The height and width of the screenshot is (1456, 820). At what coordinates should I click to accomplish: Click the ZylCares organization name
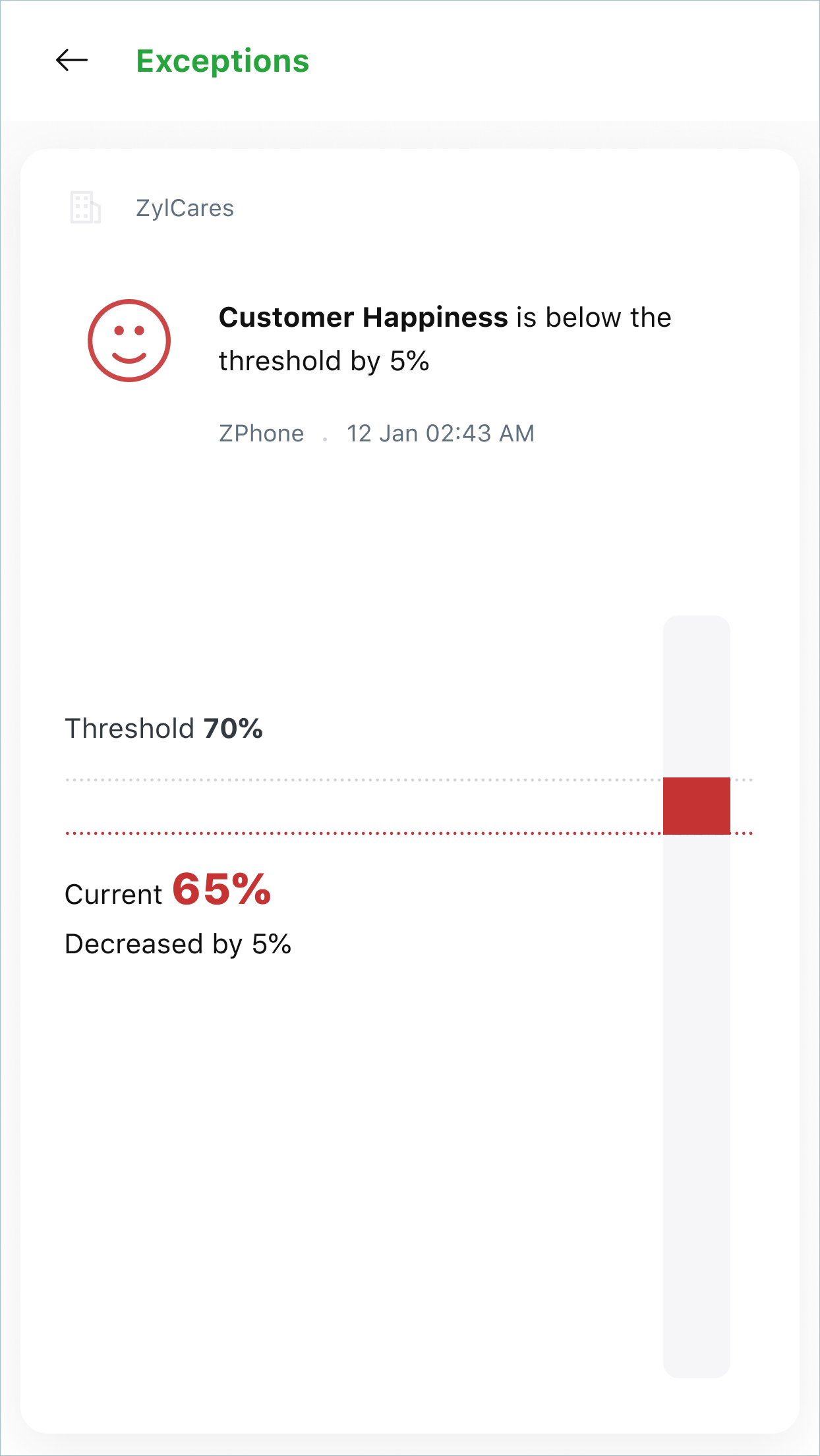(185, 208)
